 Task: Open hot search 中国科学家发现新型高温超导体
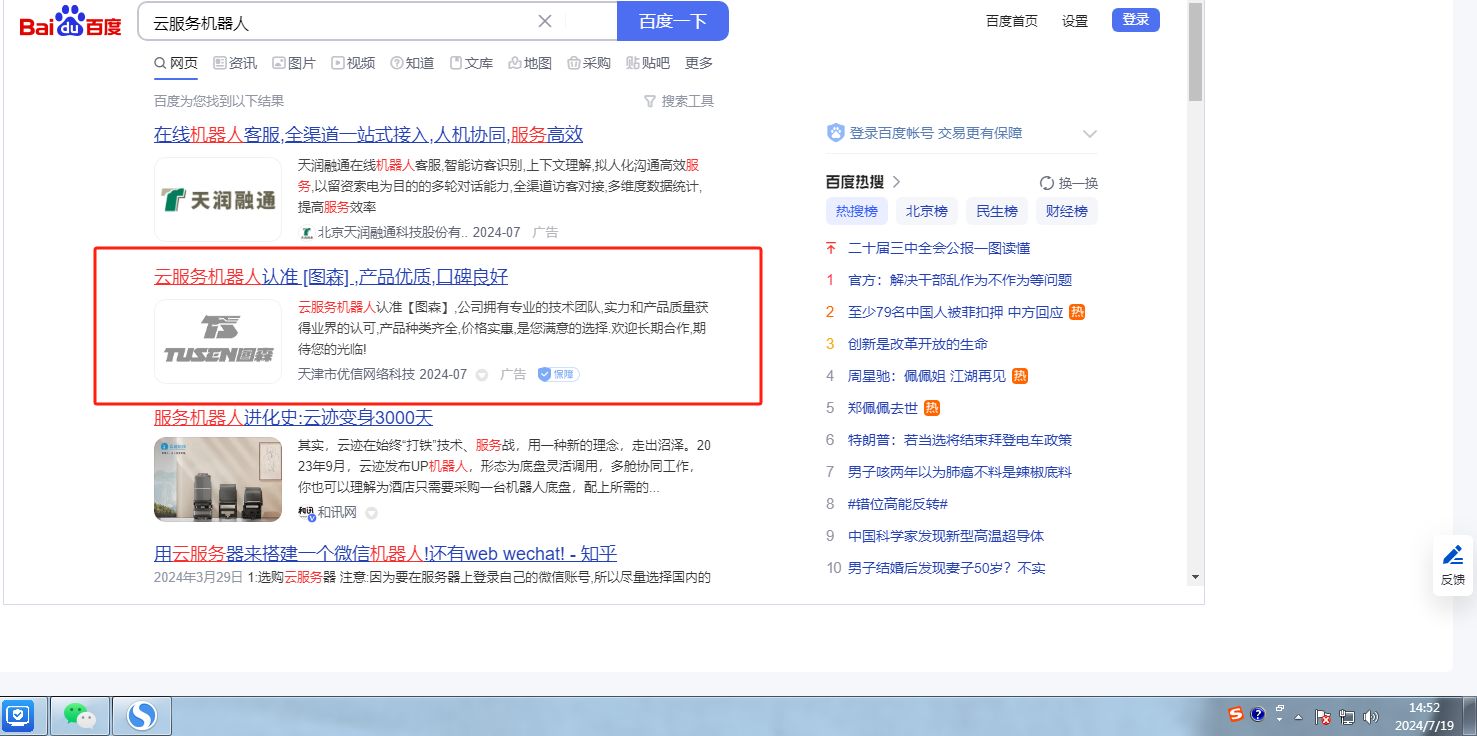point(946,536)
